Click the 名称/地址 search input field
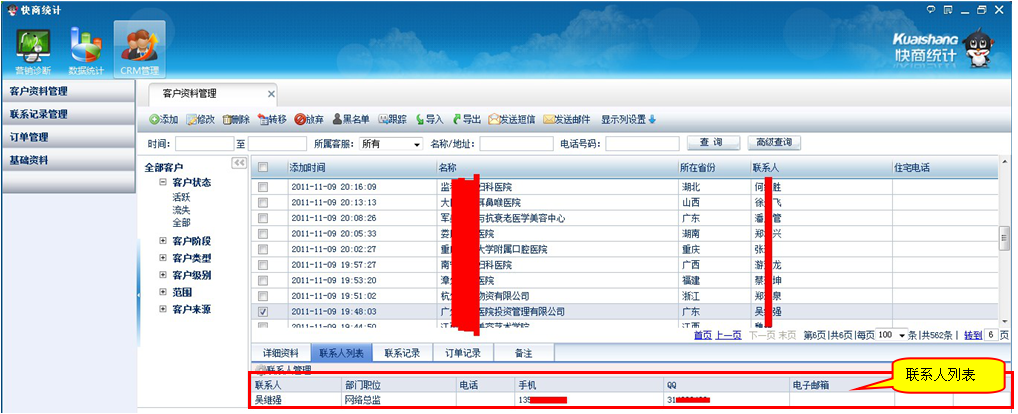 point(515,144)
